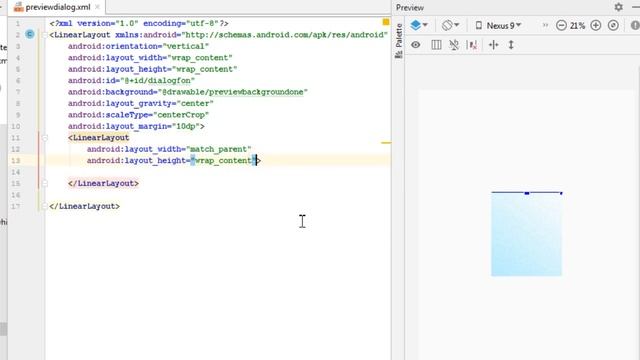This screenshot has height=360, width=640.
Task: Click the text android:orientation="vertical"
Action: point(138,46)
